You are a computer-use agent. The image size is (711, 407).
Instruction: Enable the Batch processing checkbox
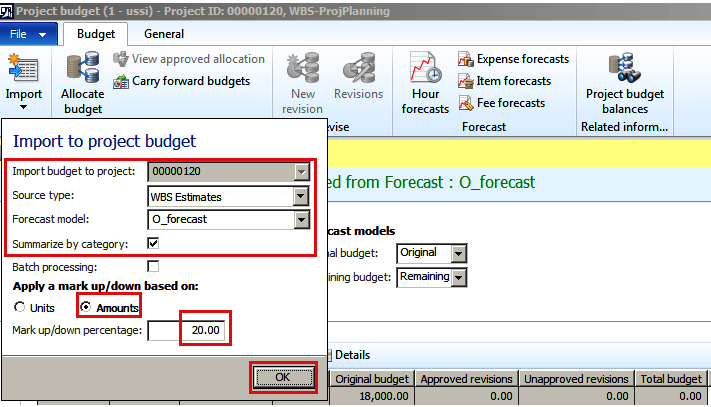coord(153,267)
